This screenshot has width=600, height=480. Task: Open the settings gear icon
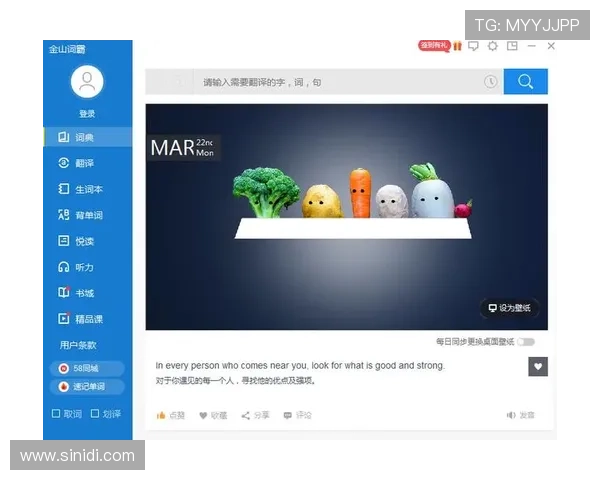click(x=491, y=46)
